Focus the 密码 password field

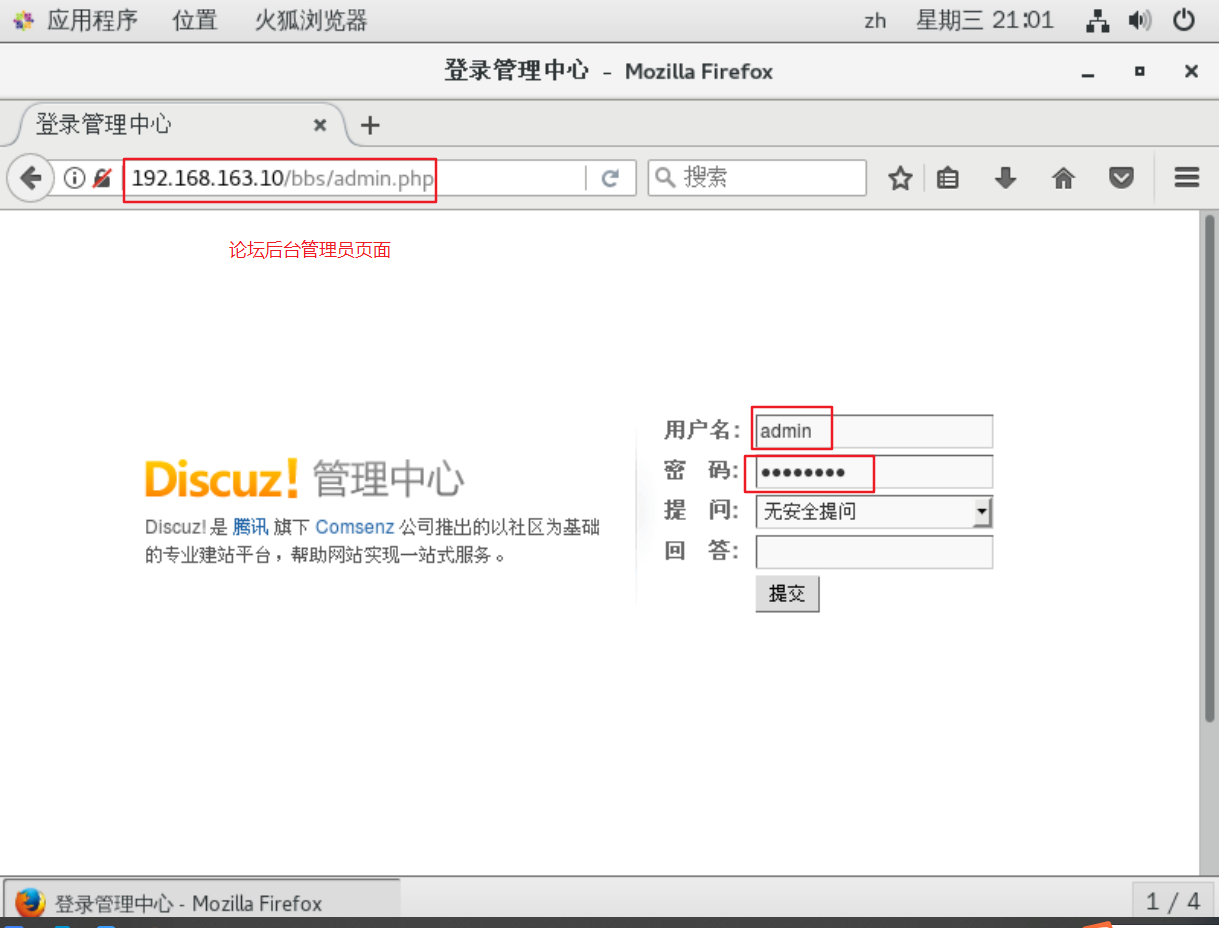874,472
